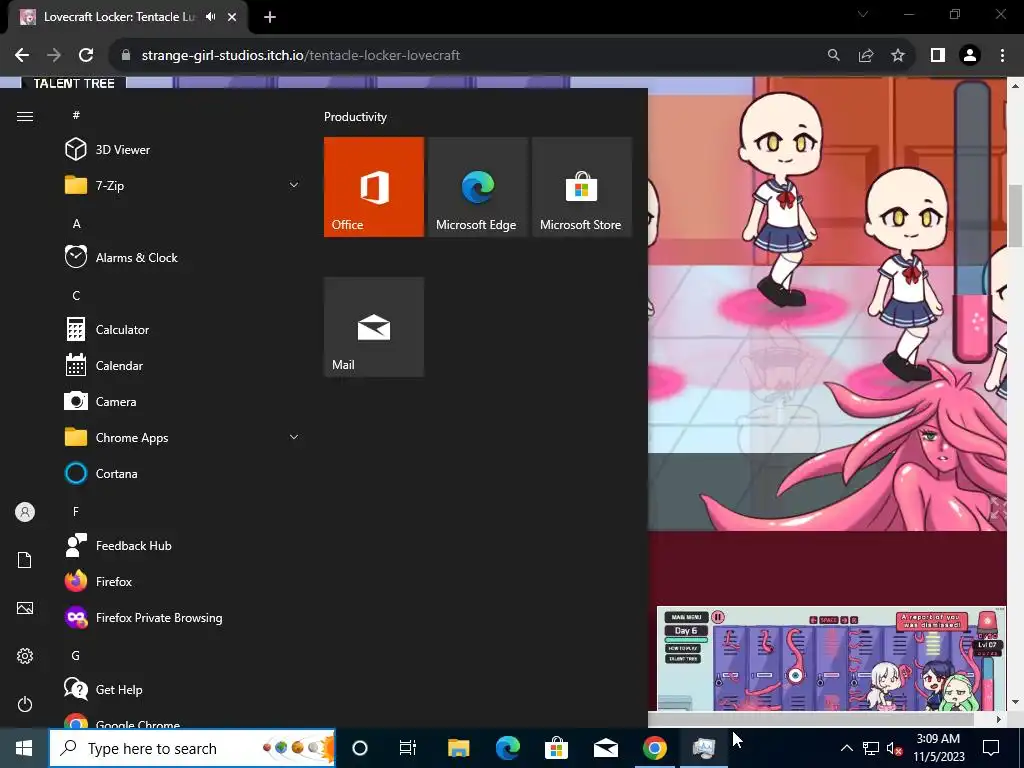Click the Power button in Start
This screenshot has height=768, width=1024.
25,704
